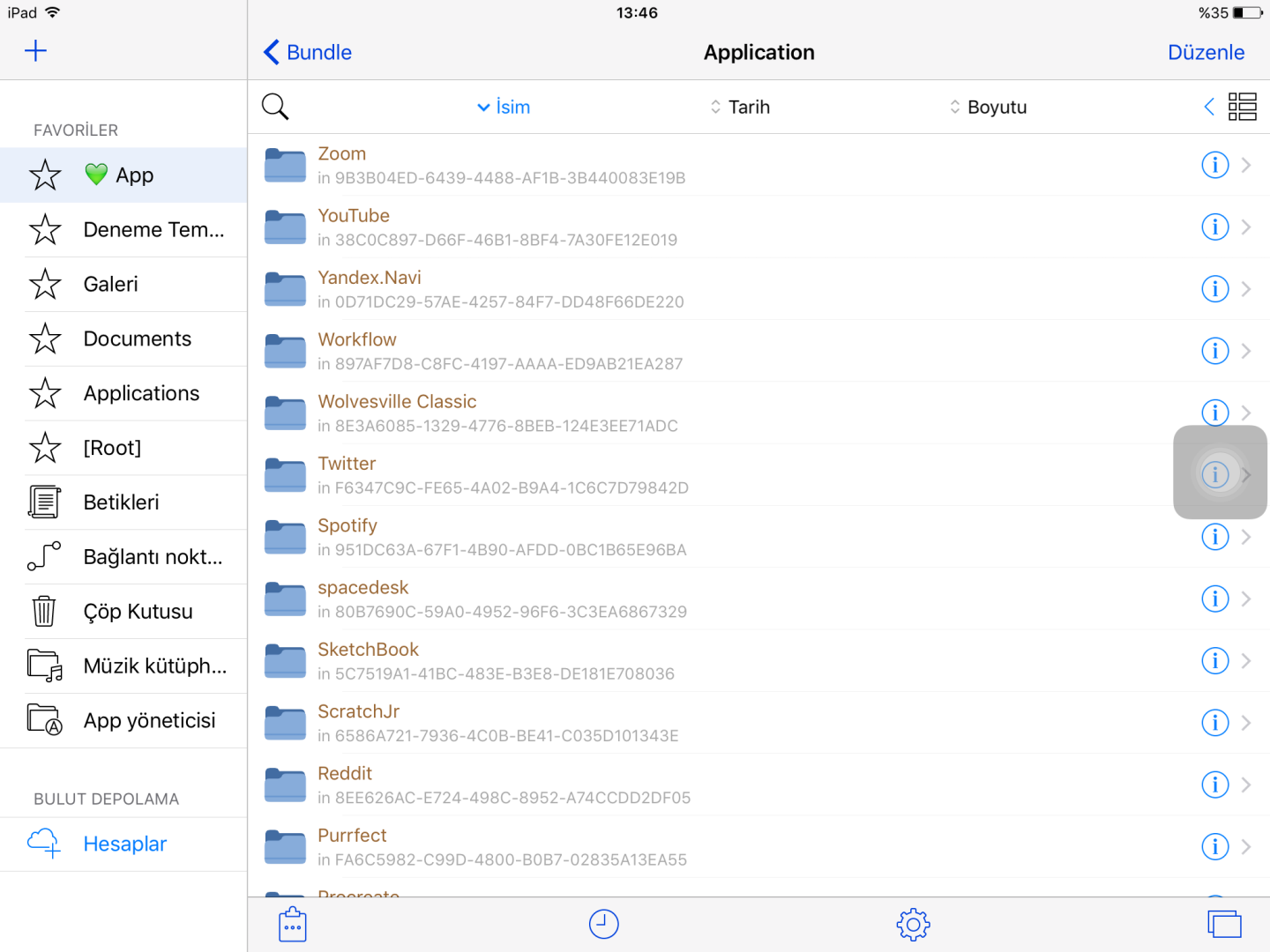1270x952 pixels.
Task: Open the YouTube folder row
Action: click(758, 227)
